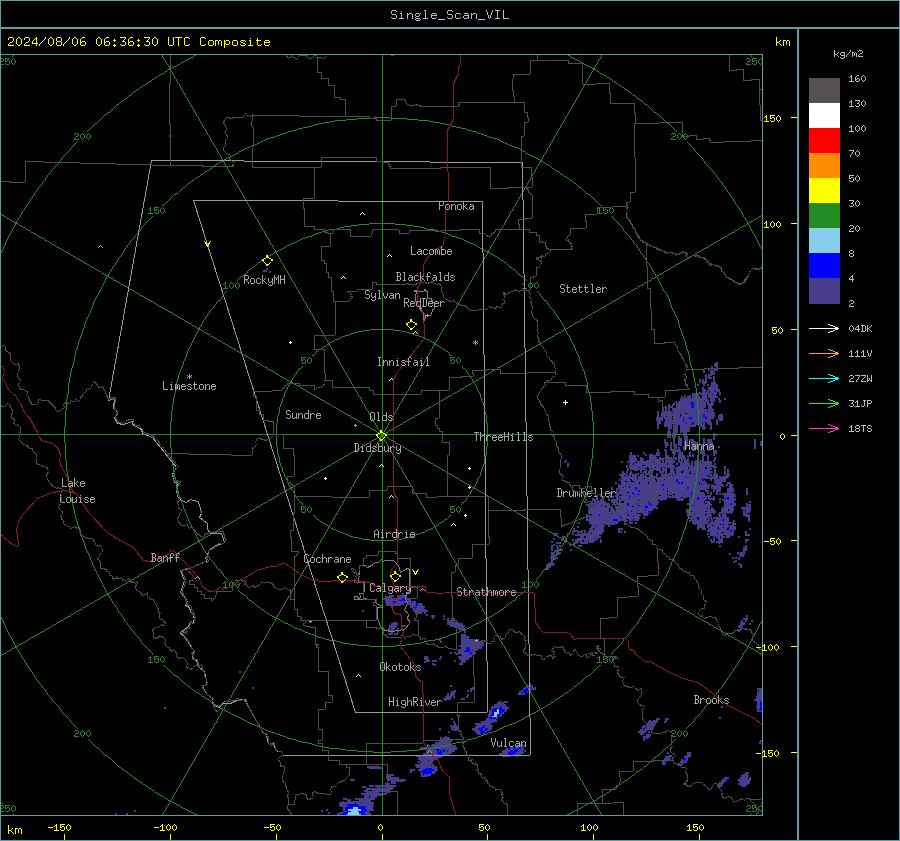Click the Stettler label
This screenshot has width=900, height=841.
(583, 289)
